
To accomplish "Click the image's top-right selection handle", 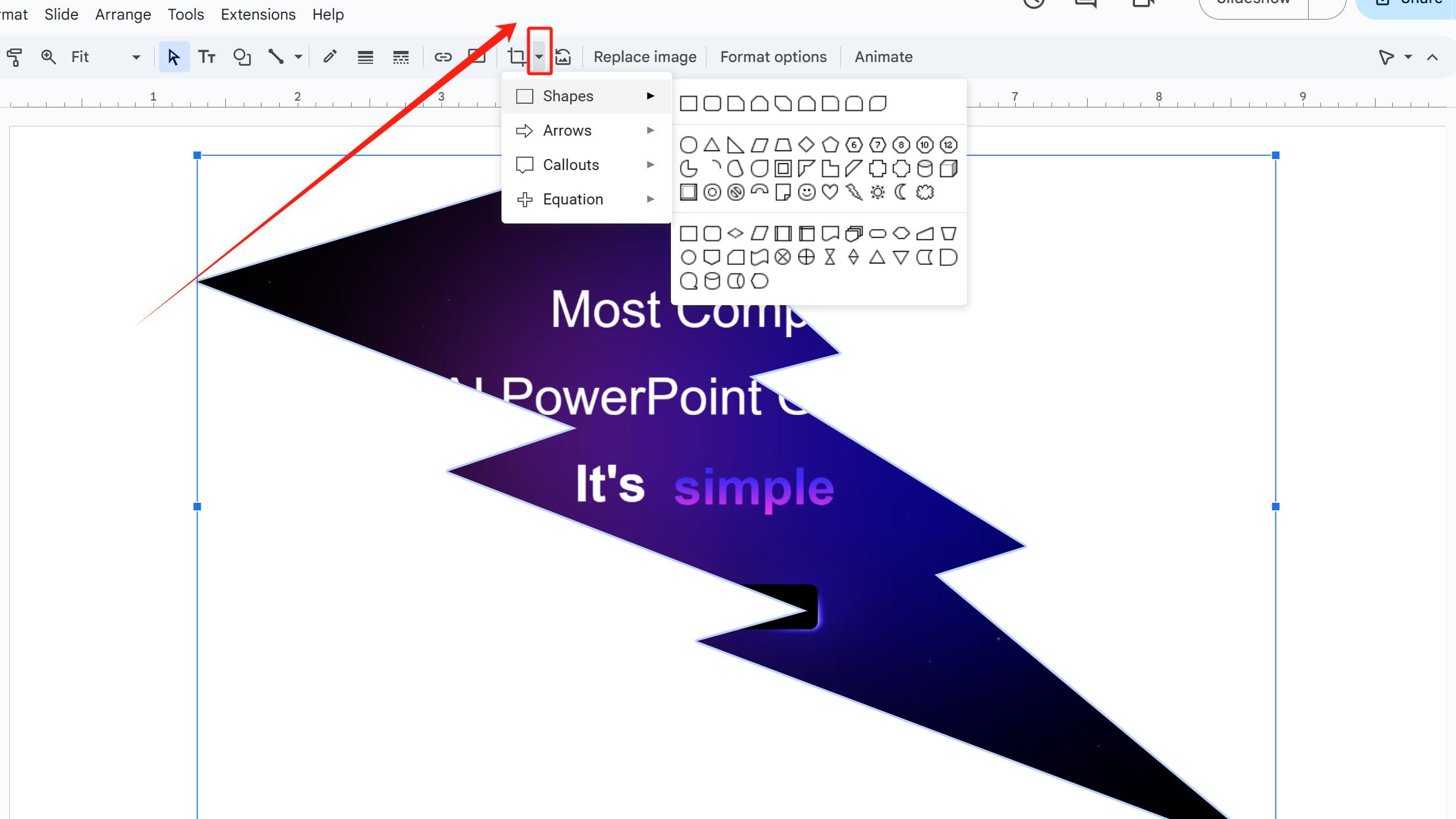I will click(1276, 155).
